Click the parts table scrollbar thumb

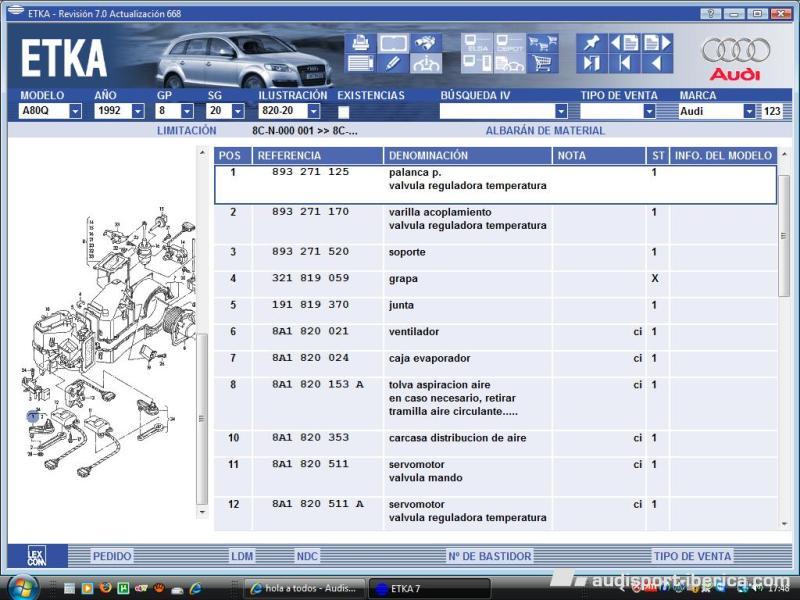coord(784,235)
